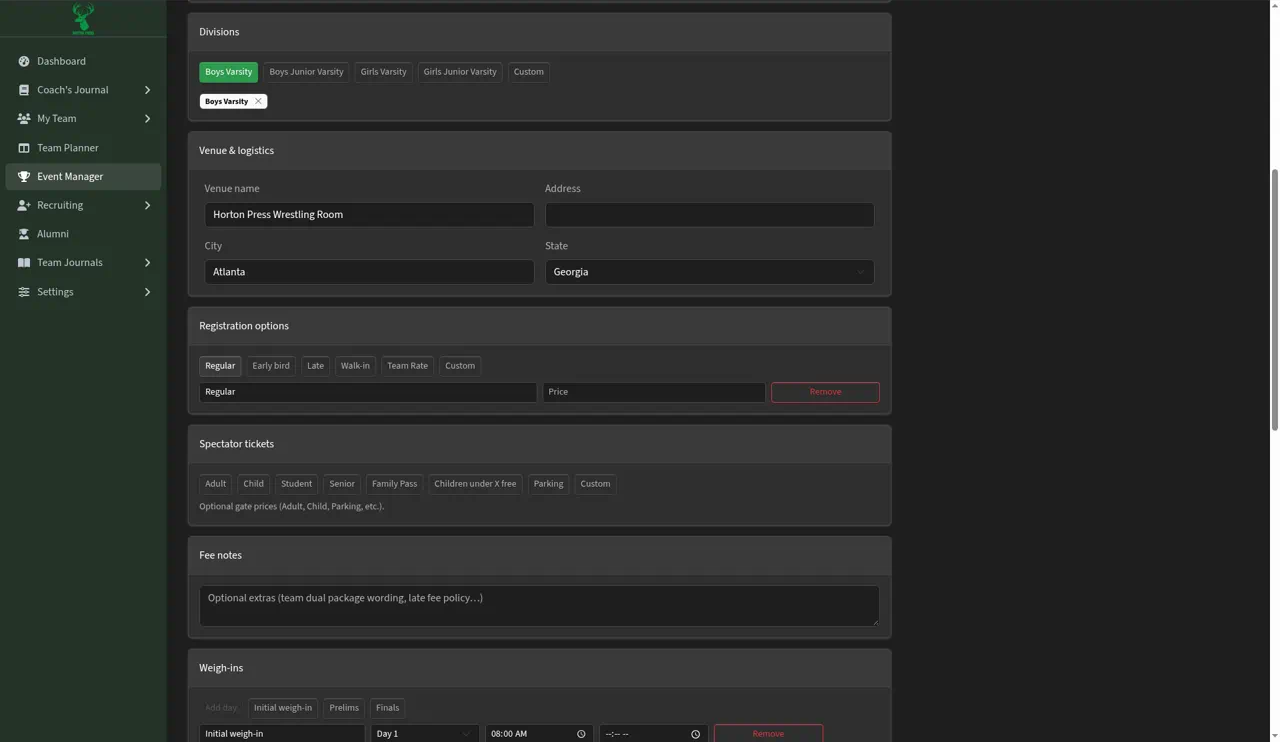Viewport: 1280px width, 742px height.
Task: Click the Venue name input field
Action: (369, 215)
